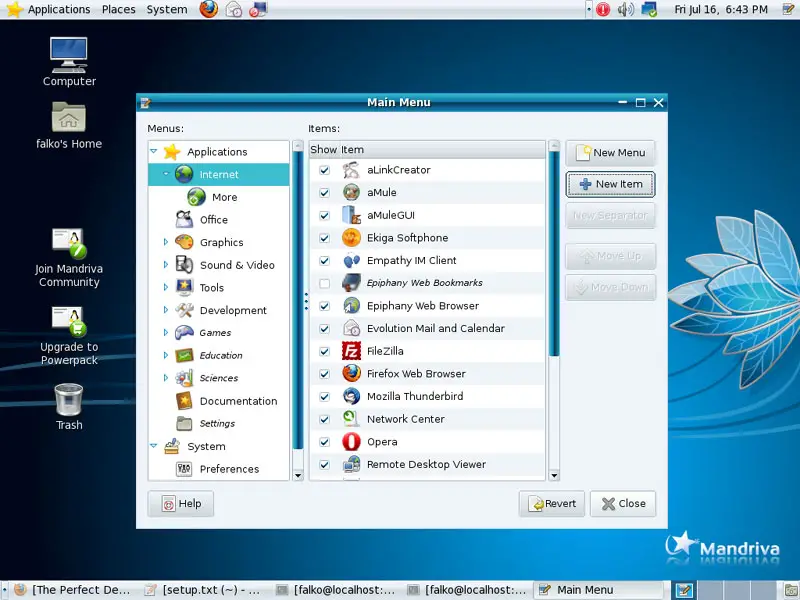Screen dimensions: 800x600
Task: Click the network status icon beside the volume
Action: point(649,9)
